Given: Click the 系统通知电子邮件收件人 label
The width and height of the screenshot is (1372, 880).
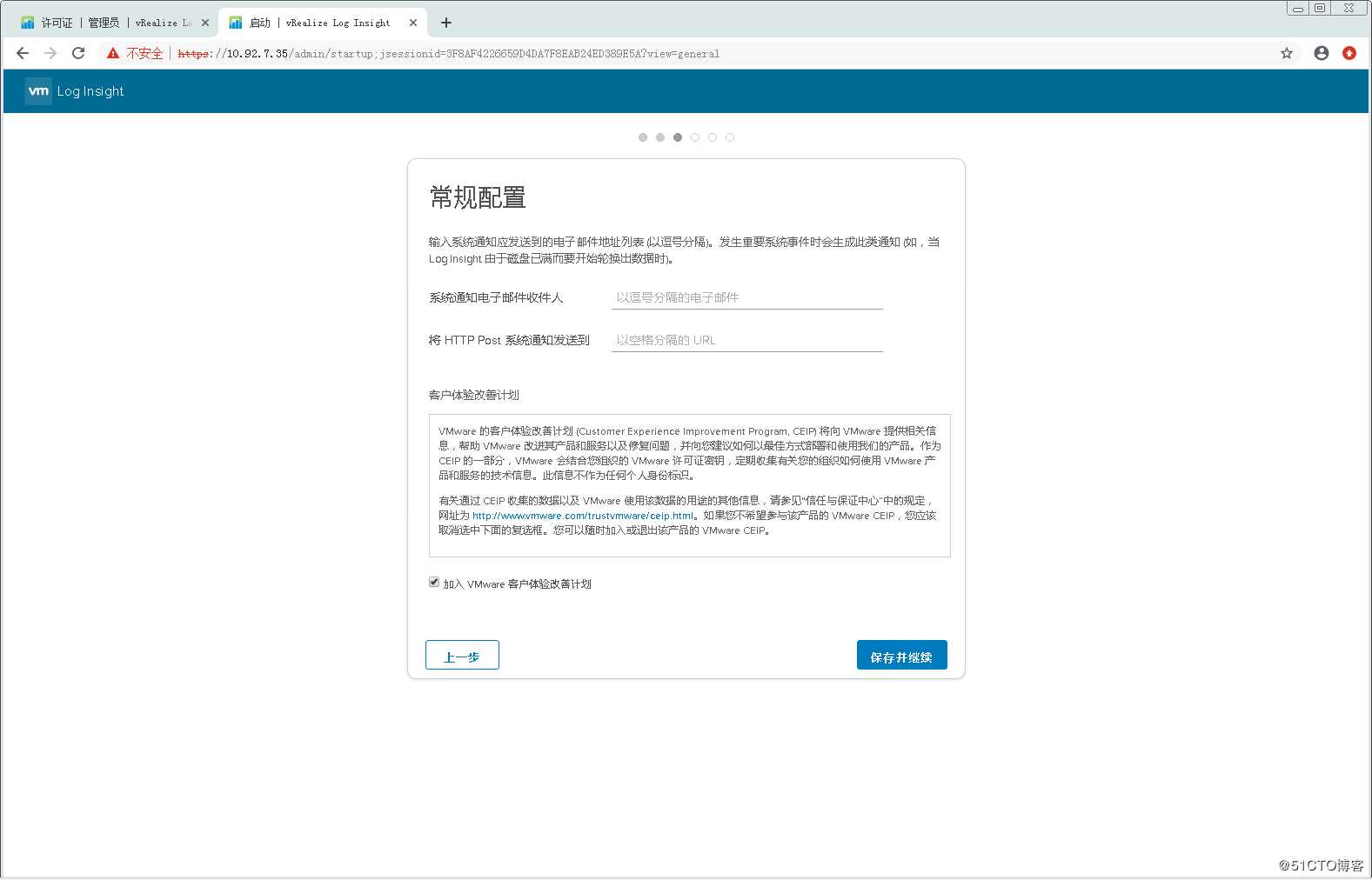Looking at the screenshot, I should coord(496,297).
